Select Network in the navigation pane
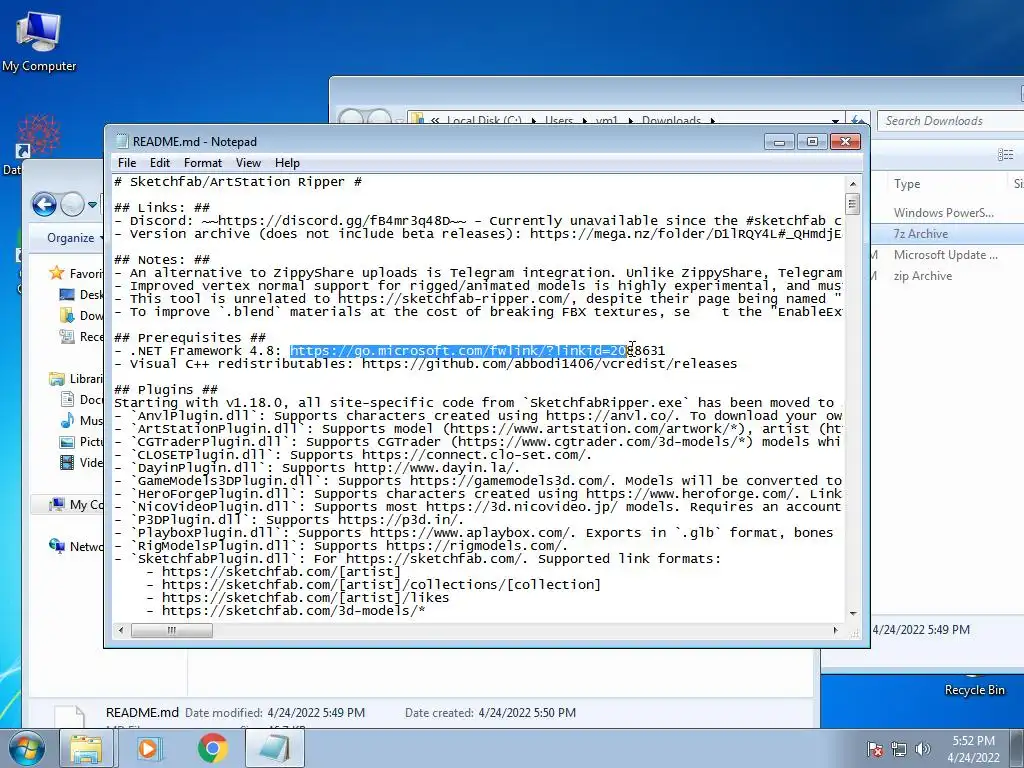This screenshot has width=1024, height=768. (76, 546)
